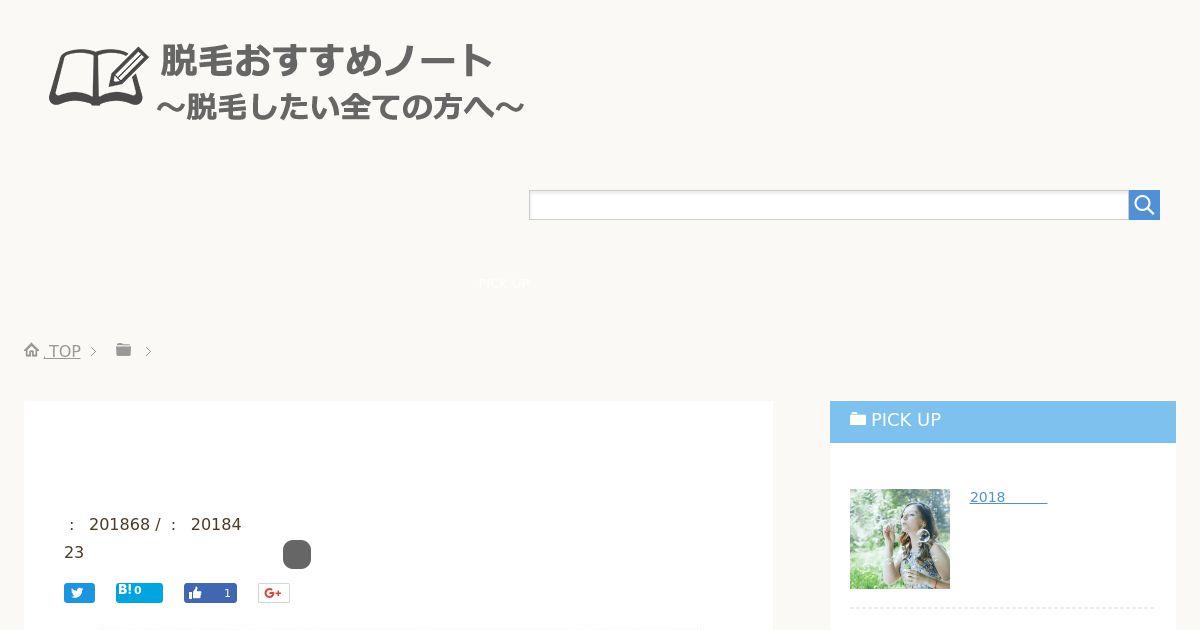This screenshot has width=1200, height=630.
Task: Click the gray rounded square beside the date
Action: (x=297, y=554)
